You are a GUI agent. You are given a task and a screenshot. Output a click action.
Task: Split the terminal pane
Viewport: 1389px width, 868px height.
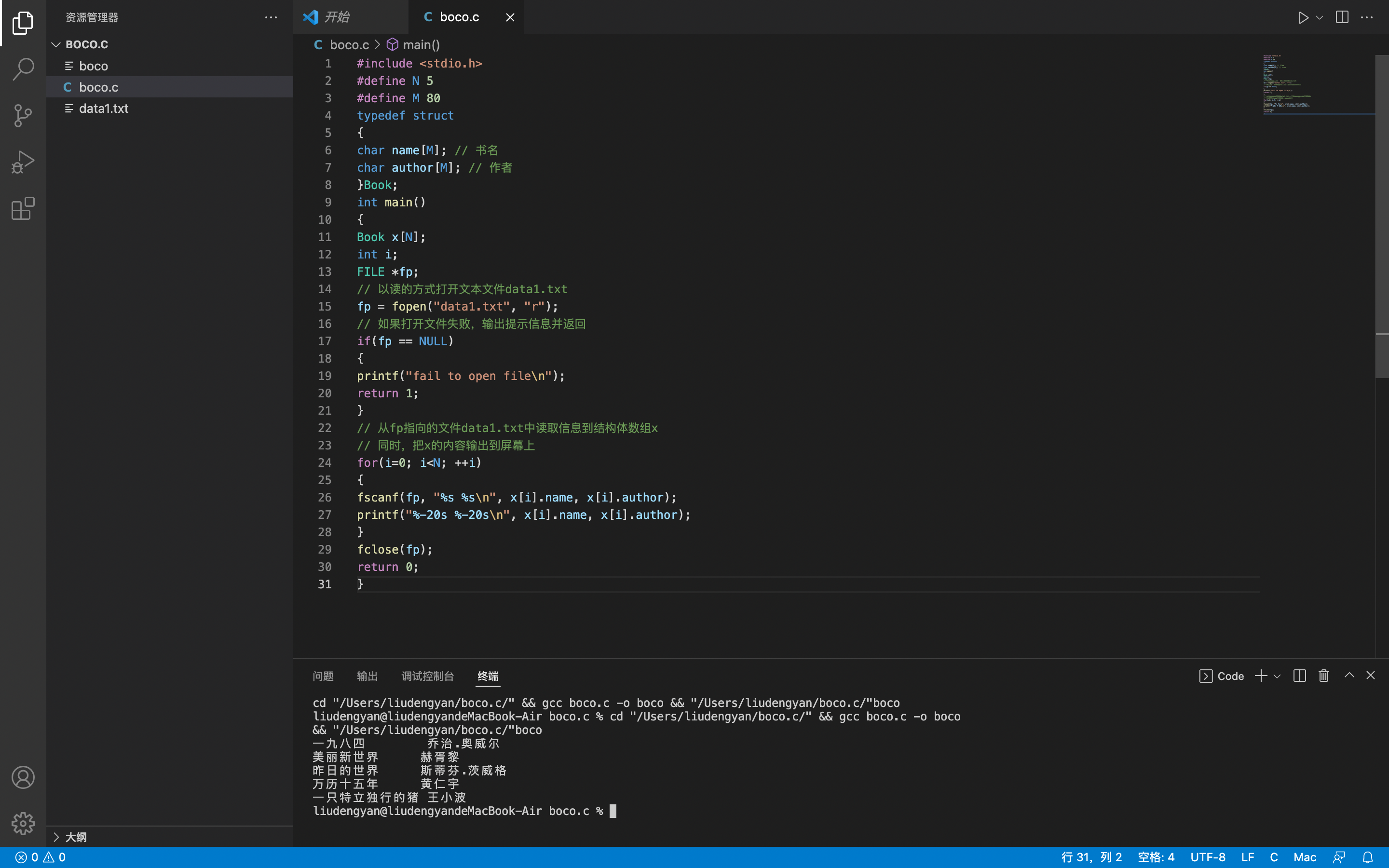point(1299,676)
